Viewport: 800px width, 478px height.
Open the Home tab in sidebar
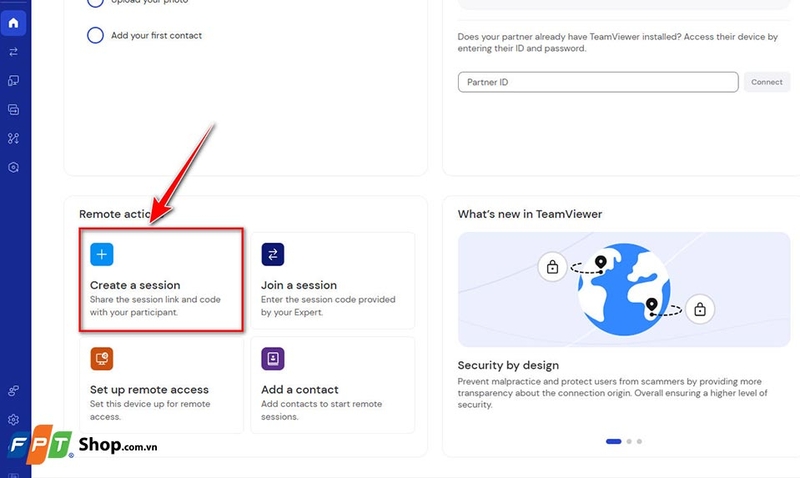tap(14, 22)
